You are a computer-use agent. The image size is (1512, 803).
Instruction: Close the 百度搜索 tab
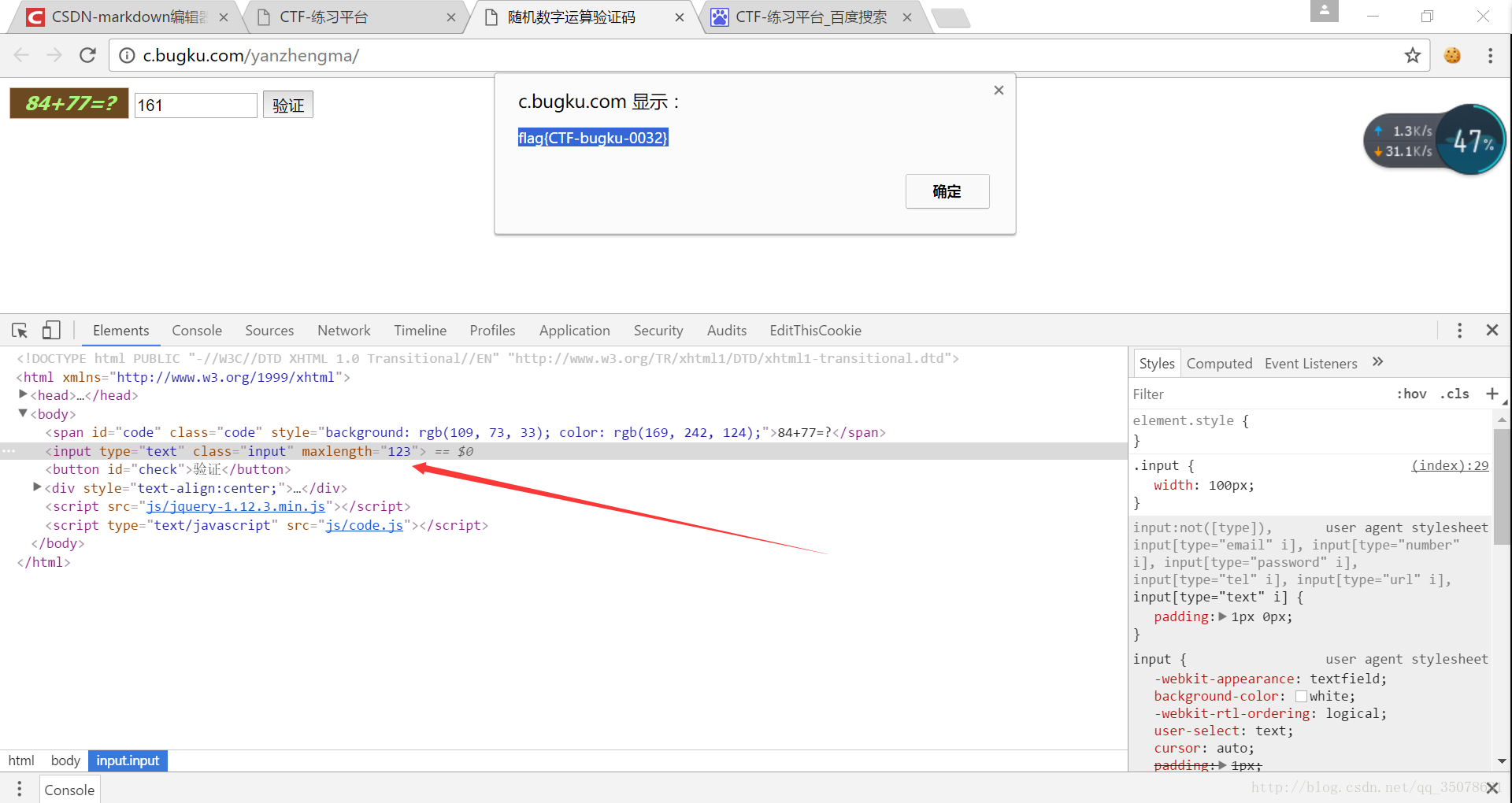(907, 17)
